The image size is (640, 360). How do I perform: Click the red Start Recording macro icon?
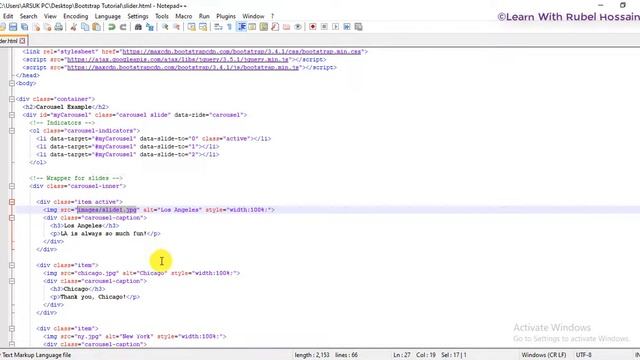[x=313, y=27]
